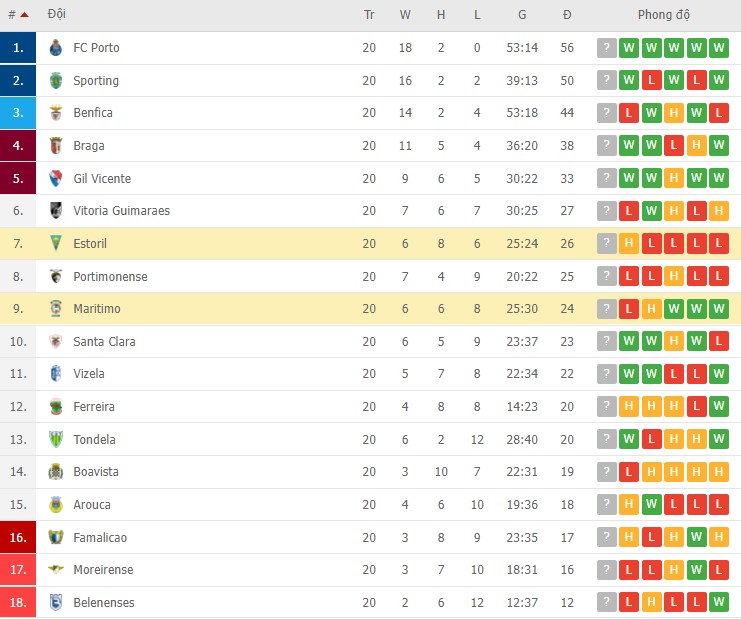The image size is (741, 619).
Task: Click the Maritimo club crest icon
Action: click(56, 309)
